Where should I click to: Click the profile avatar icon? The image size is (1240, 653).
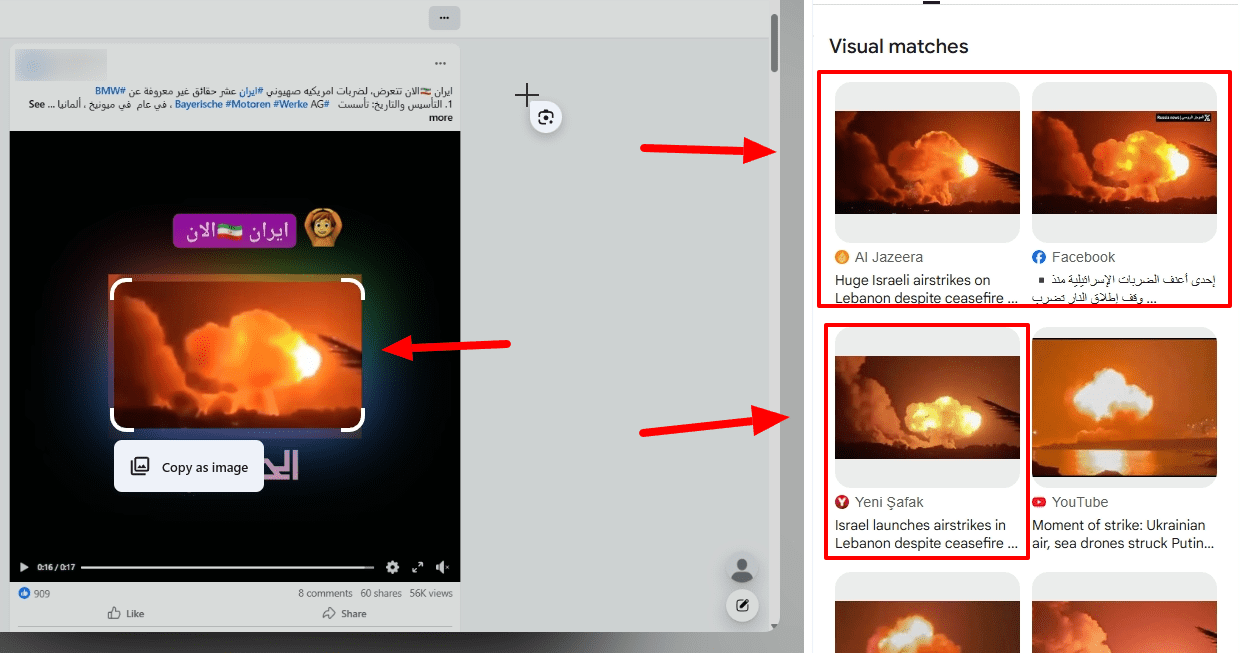[x=742, y=569]
